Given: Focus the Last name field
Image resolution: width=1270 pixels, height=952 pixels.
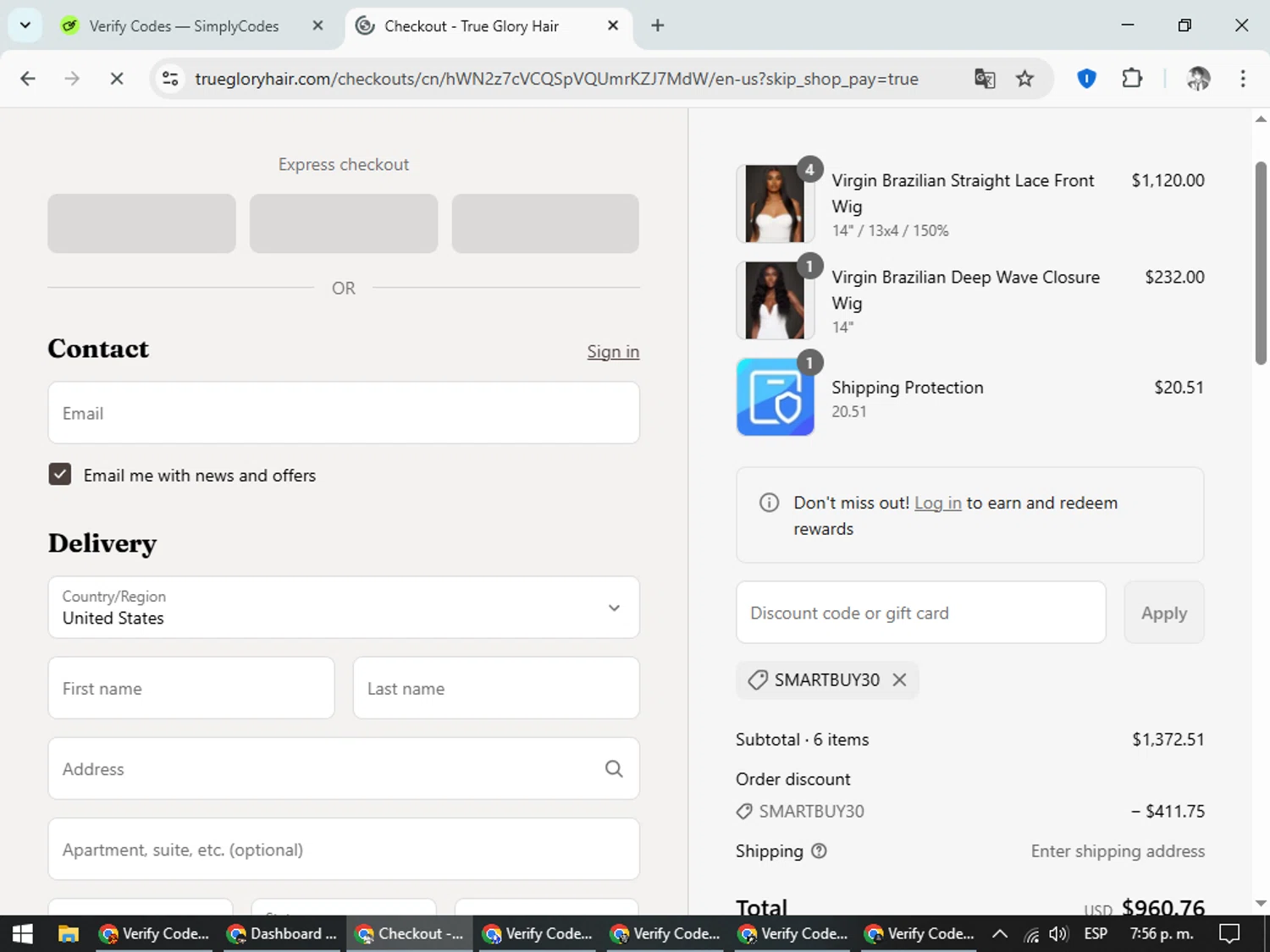Looking at the screenshot, I should coord(496,688).
